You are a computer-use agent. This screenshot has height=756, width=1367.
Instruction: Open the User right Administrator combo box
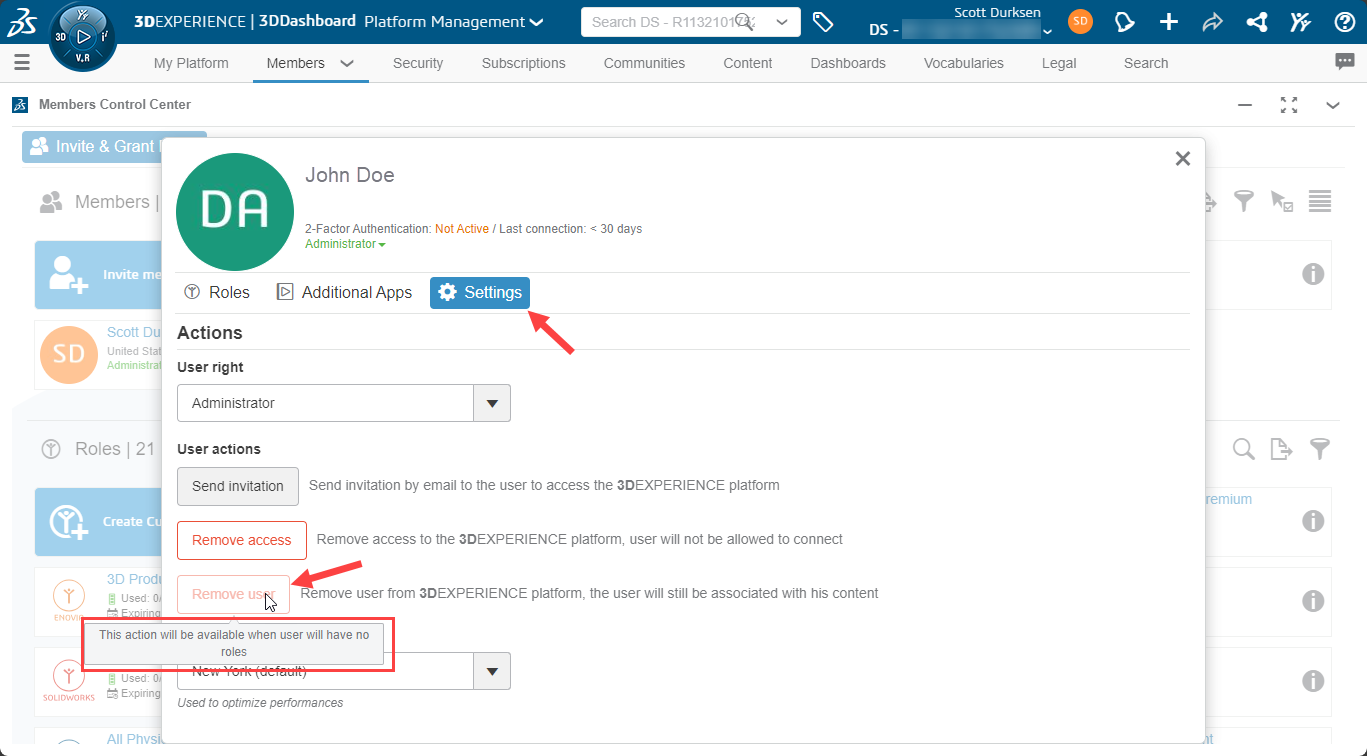(x=344, y=403)
